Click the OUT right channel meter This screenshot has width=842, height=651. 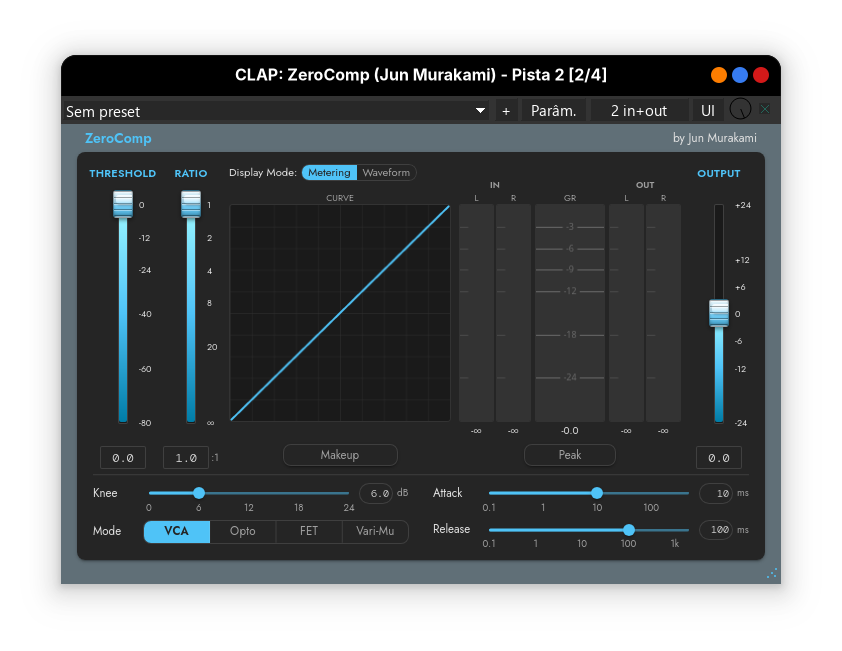click(x=663, y=313)
